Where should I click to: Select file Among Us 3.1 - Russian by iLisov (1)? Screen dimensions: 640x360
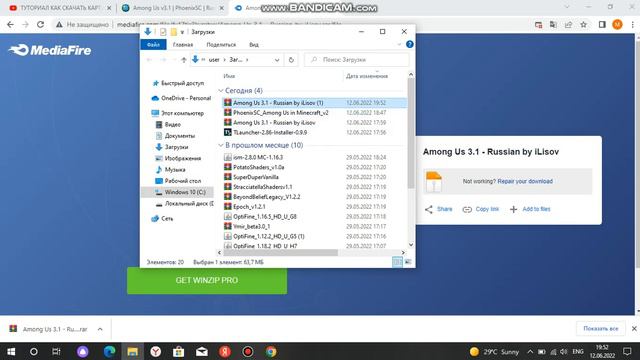314,103
